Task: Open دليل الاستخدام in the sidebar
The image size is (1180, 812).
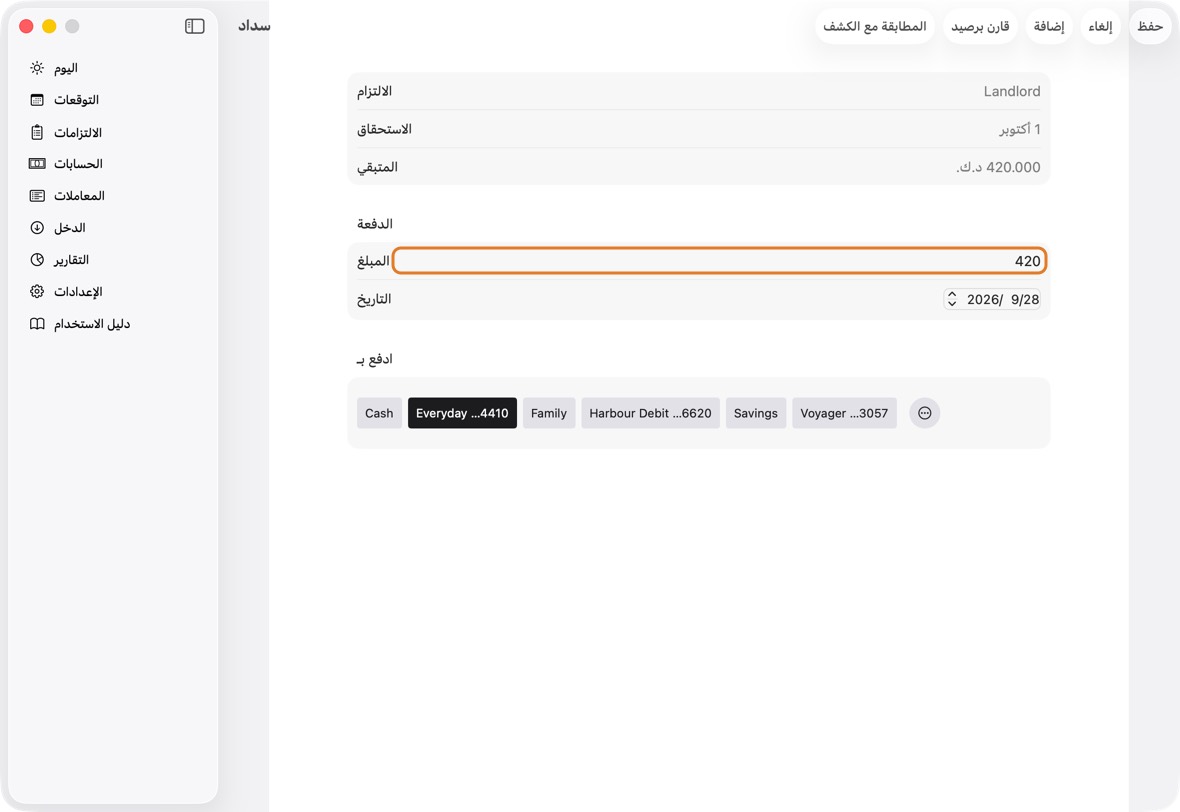Action: click(x=113, y=324)
